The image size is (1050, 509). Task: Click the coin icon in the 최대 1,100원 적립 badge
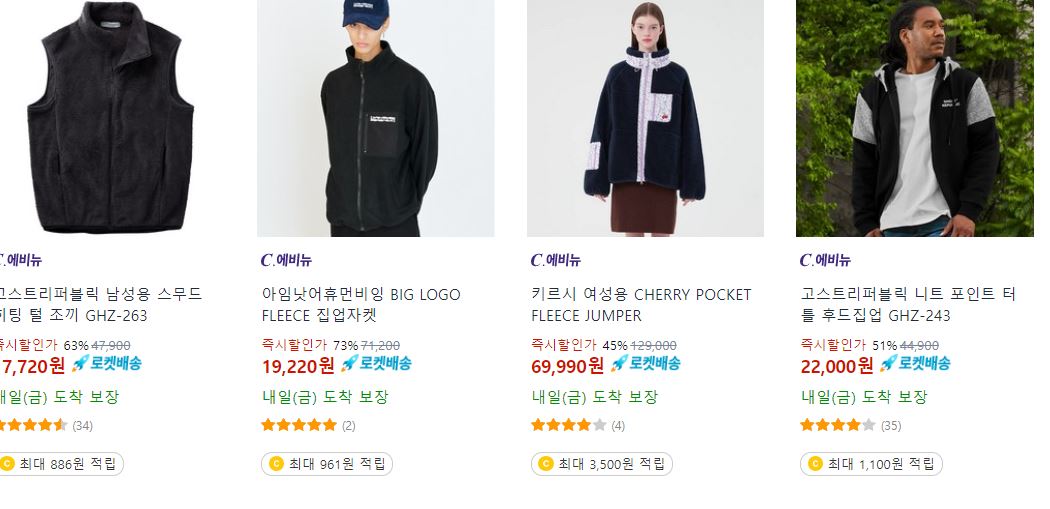point(815,463)
